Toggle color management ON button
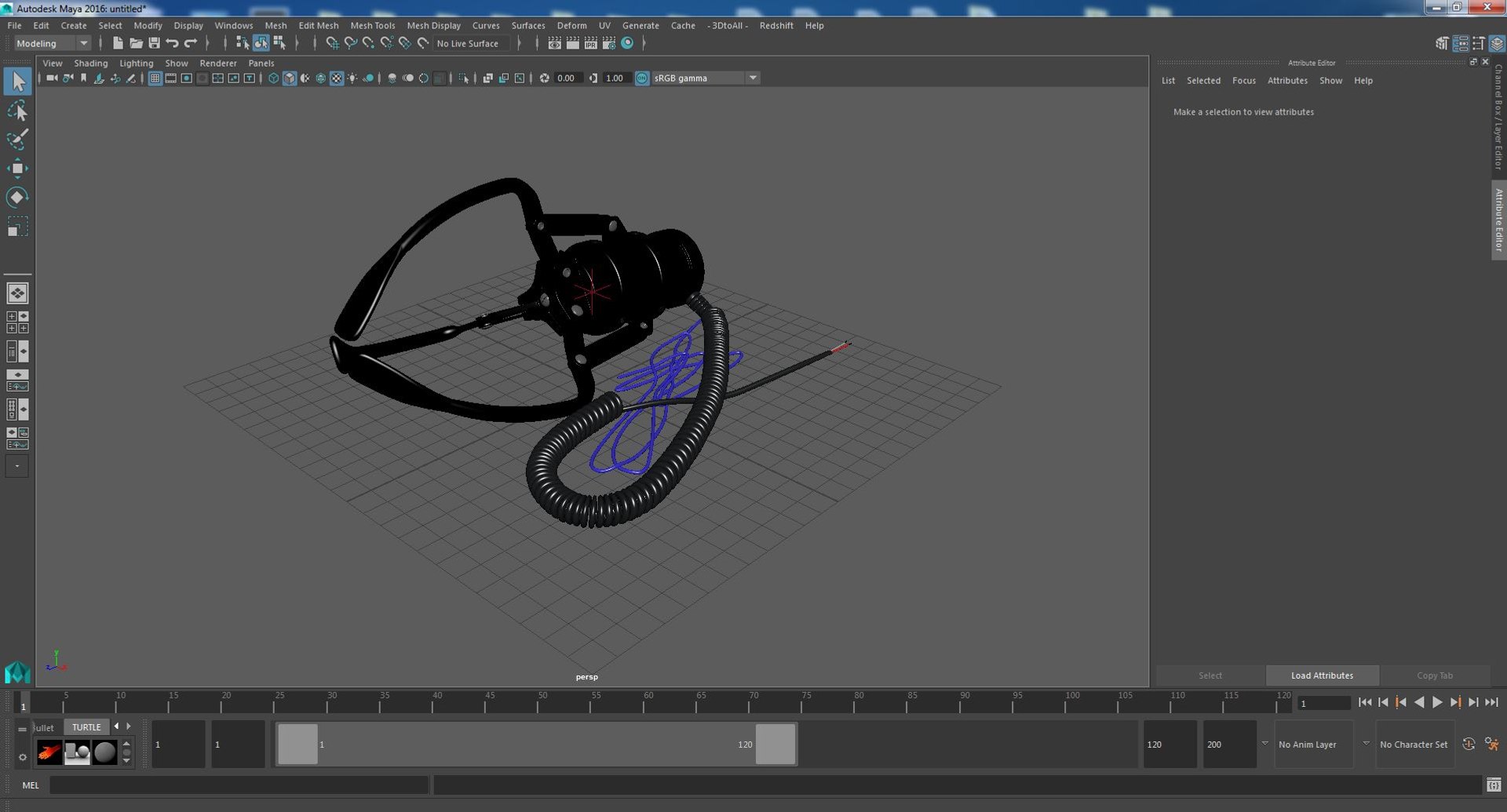This screenshot has height=812, width=1507. point(642,78)
